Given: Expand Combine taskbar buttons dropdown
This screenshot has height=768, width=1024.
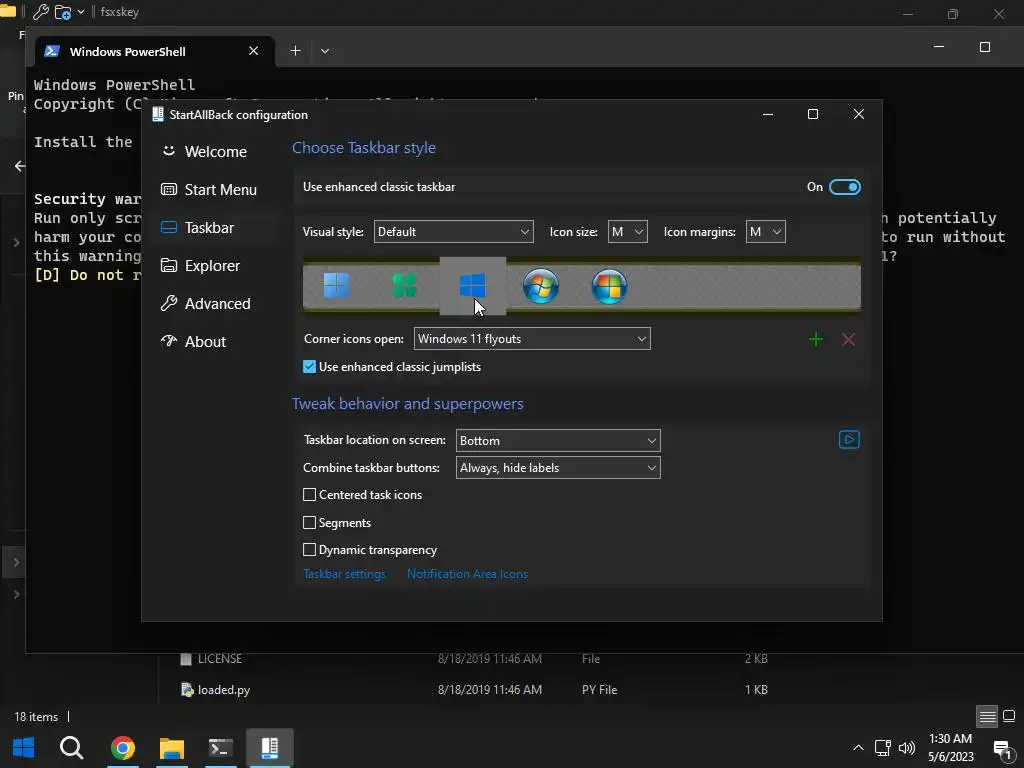Looking at the screenshot, I should (558, 468).
